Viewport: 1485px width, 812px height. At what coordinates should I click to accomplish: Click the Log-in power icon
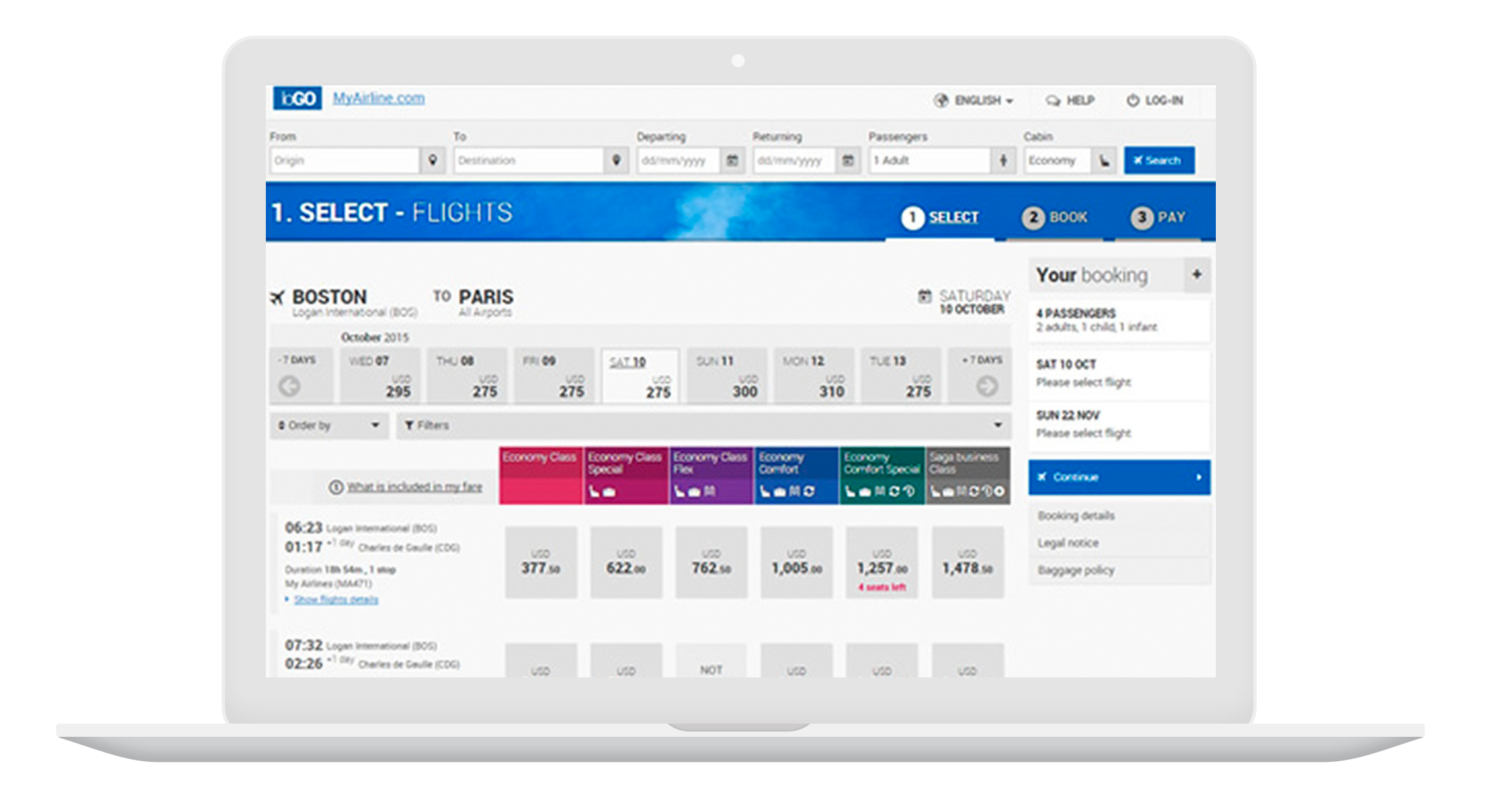tap(1133, 100)
